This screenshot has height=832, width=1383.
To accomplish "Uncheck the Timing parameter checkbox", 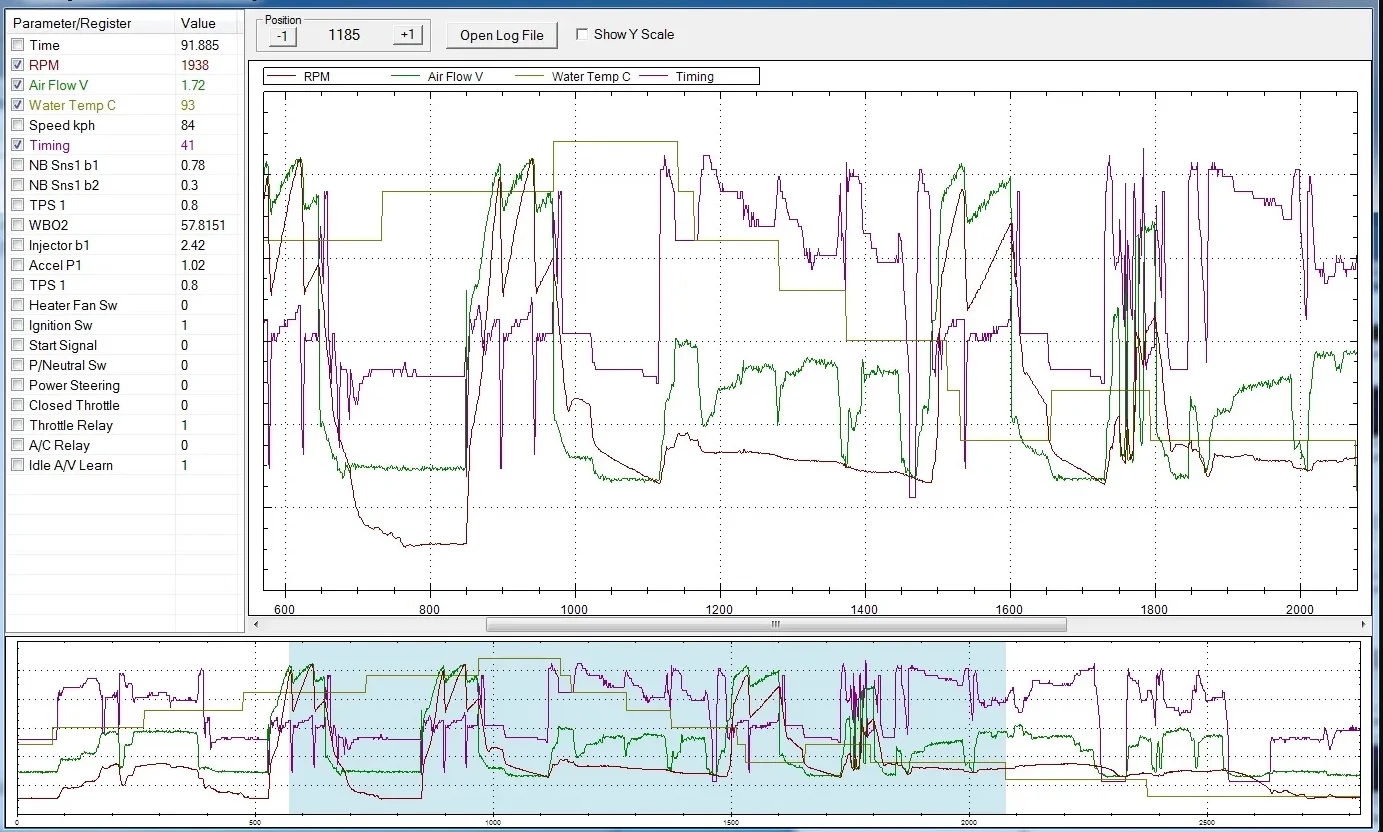I will pos(17,145).
